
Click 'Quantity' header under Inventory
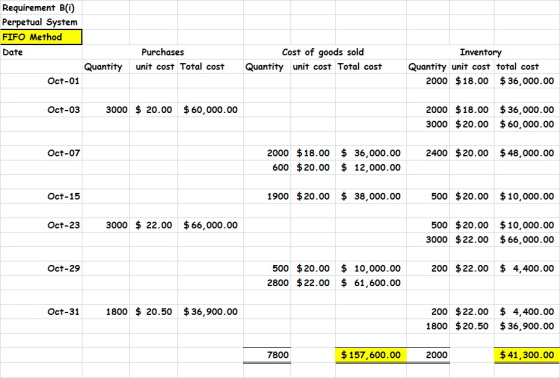tap(428, 66)
